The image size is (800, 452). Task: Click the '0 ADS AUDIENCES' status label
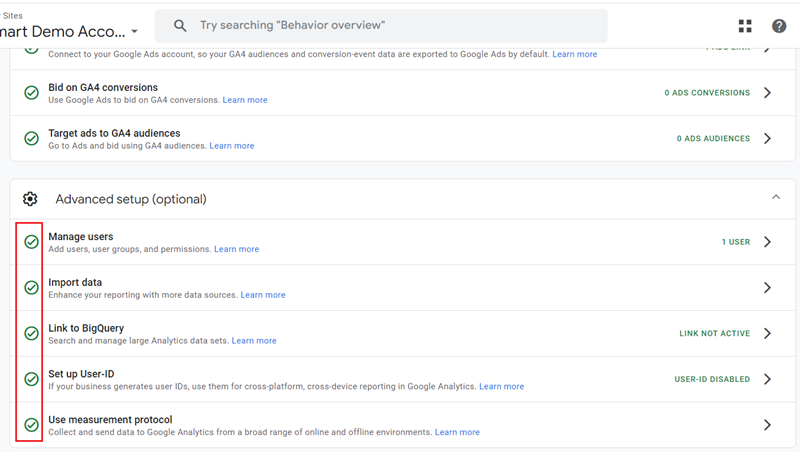[x=713, y=139]
